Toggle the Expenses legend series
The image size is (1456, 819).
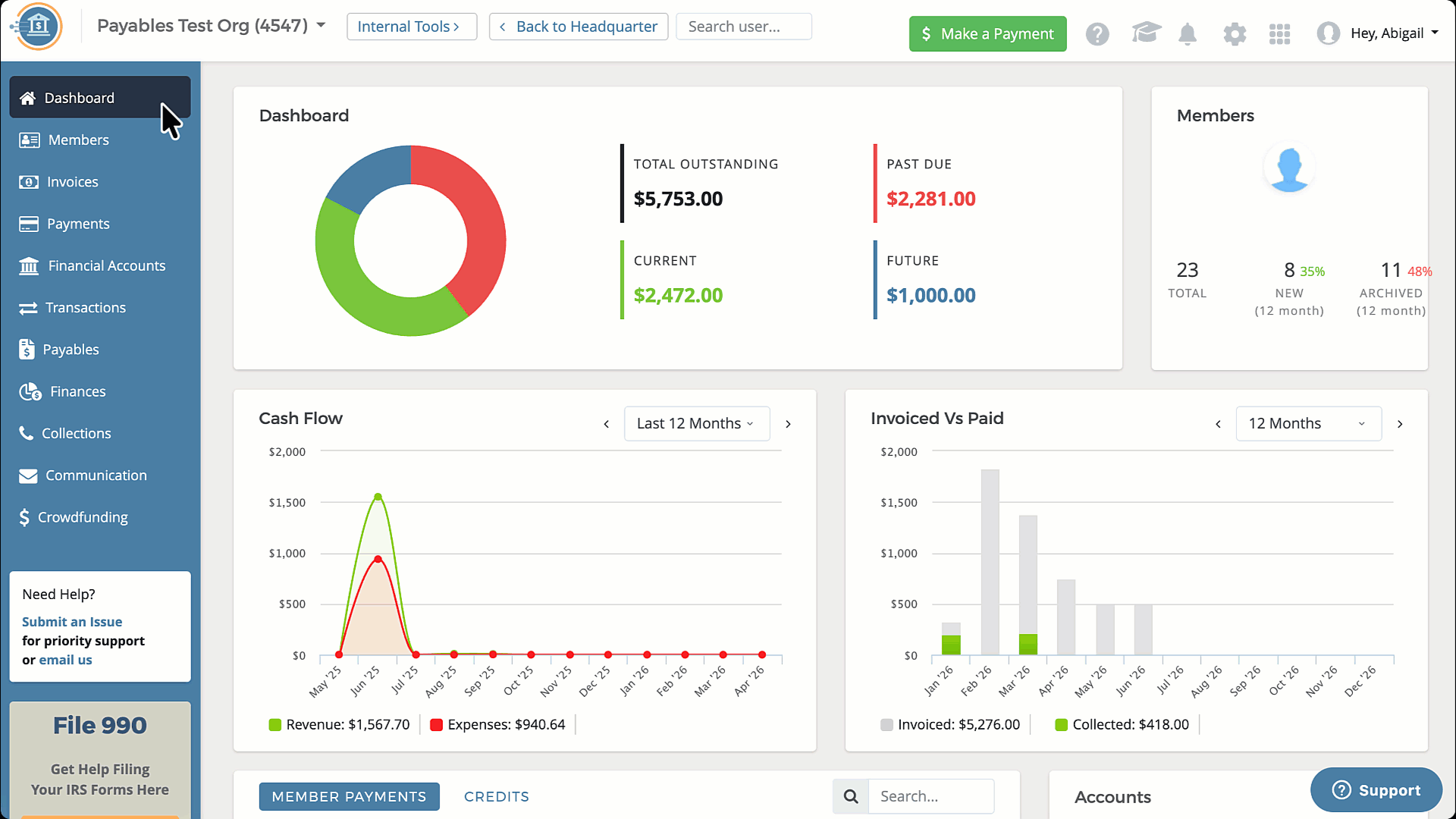(x=497, y=725)
